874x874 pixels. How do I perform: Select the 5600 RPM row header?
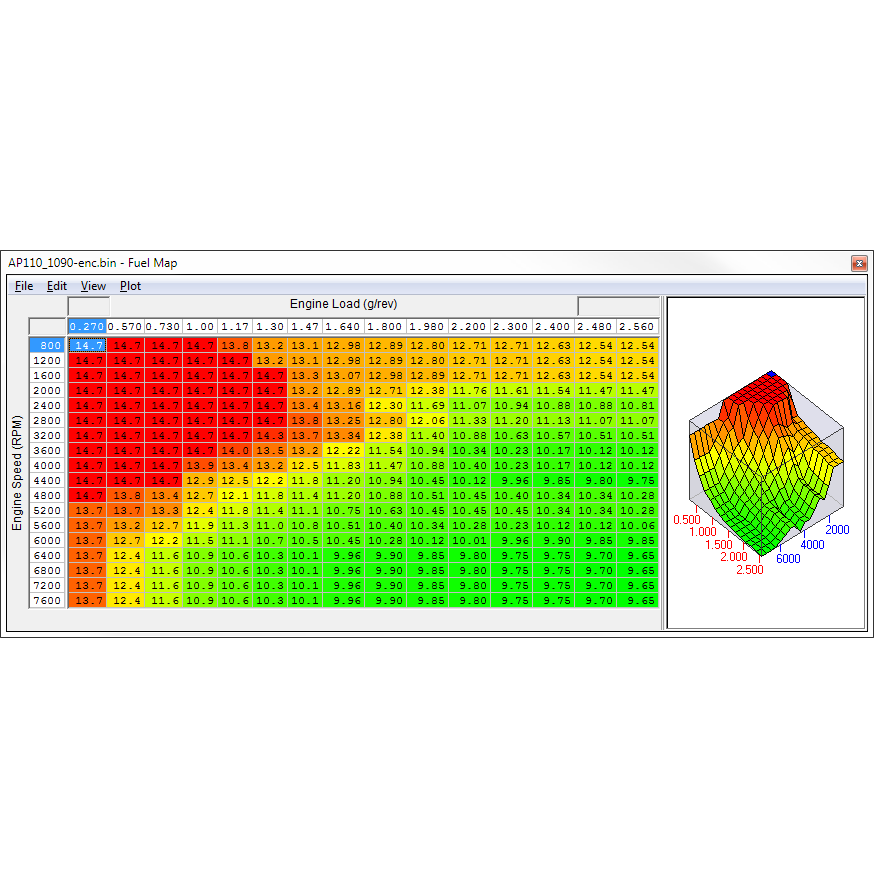pos(47,526)
